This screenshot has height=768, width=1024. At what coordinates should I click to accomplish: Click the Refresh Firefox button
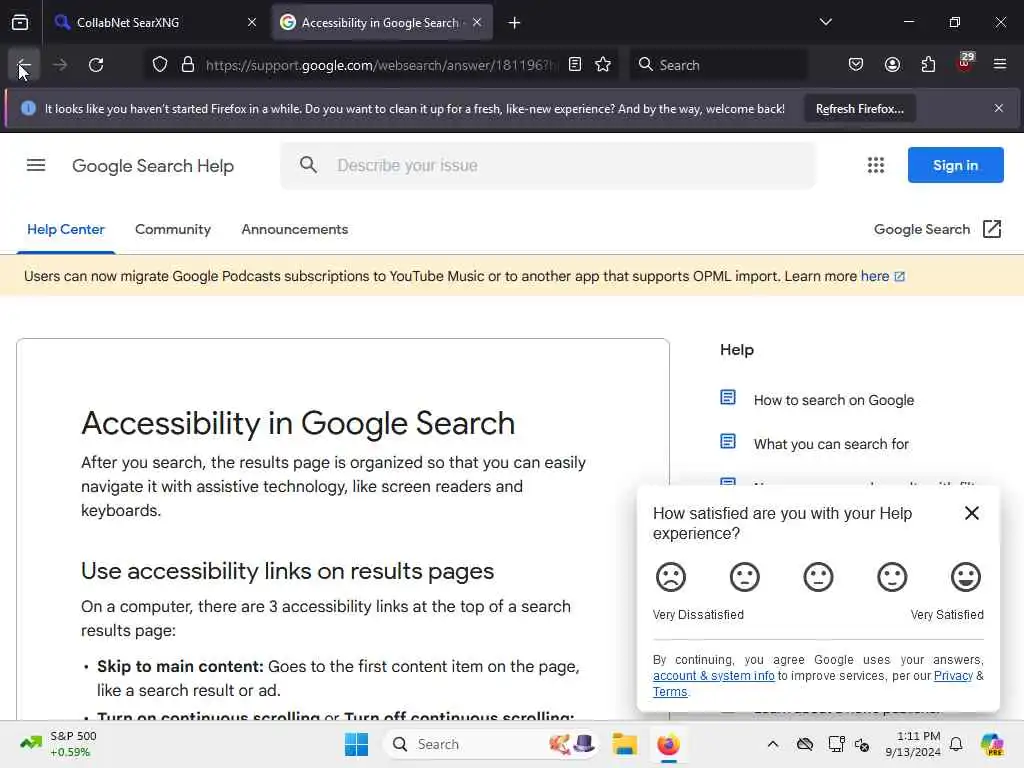click(x=859, y=108)
